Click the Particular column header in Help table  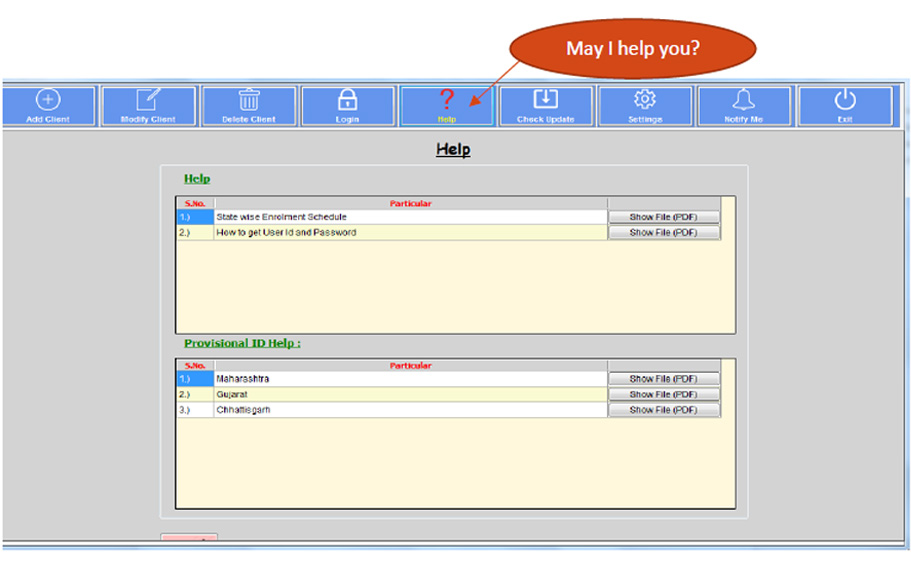tap(410, 204)
